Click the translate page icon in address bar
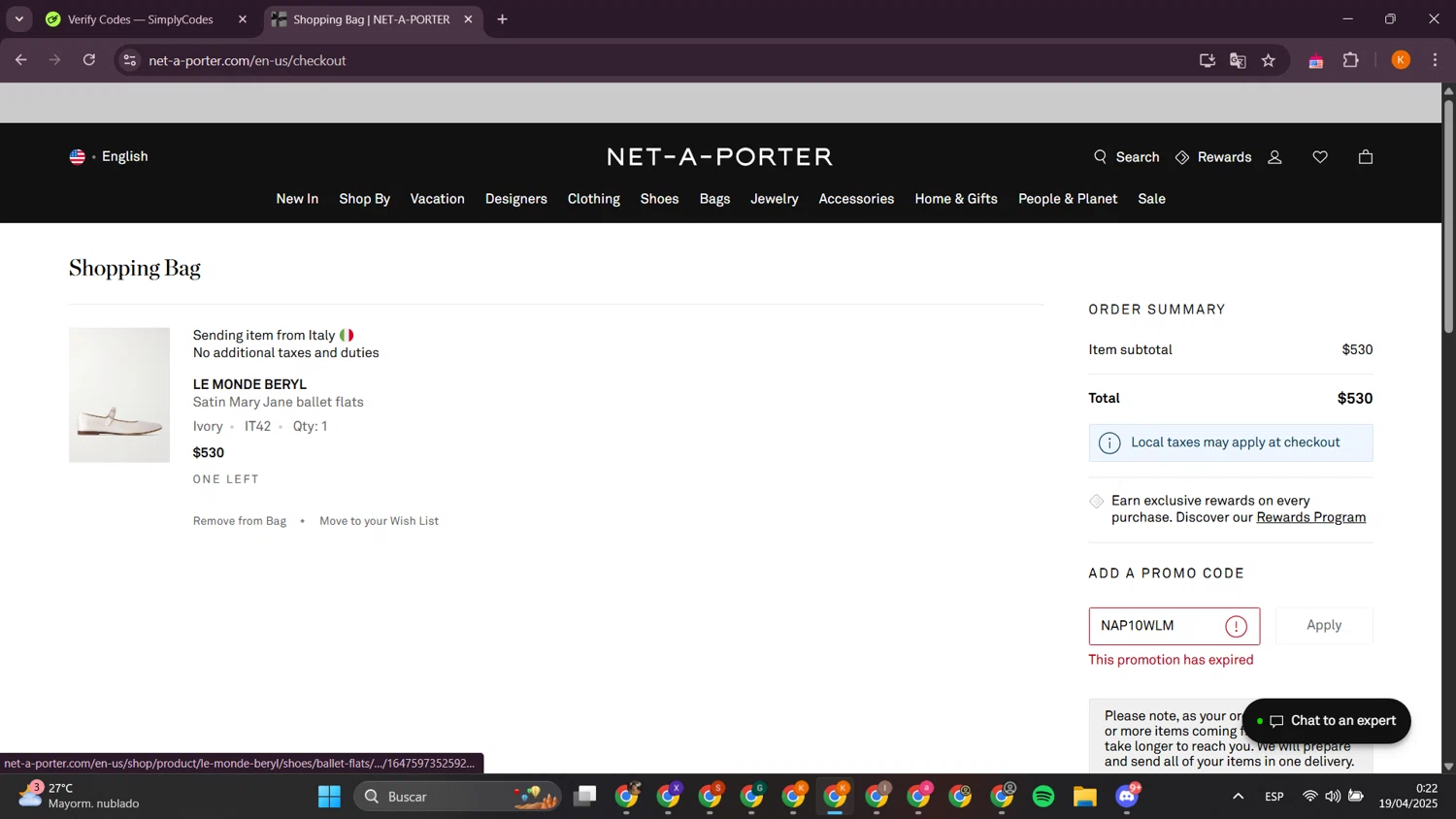 (1238, 61)
